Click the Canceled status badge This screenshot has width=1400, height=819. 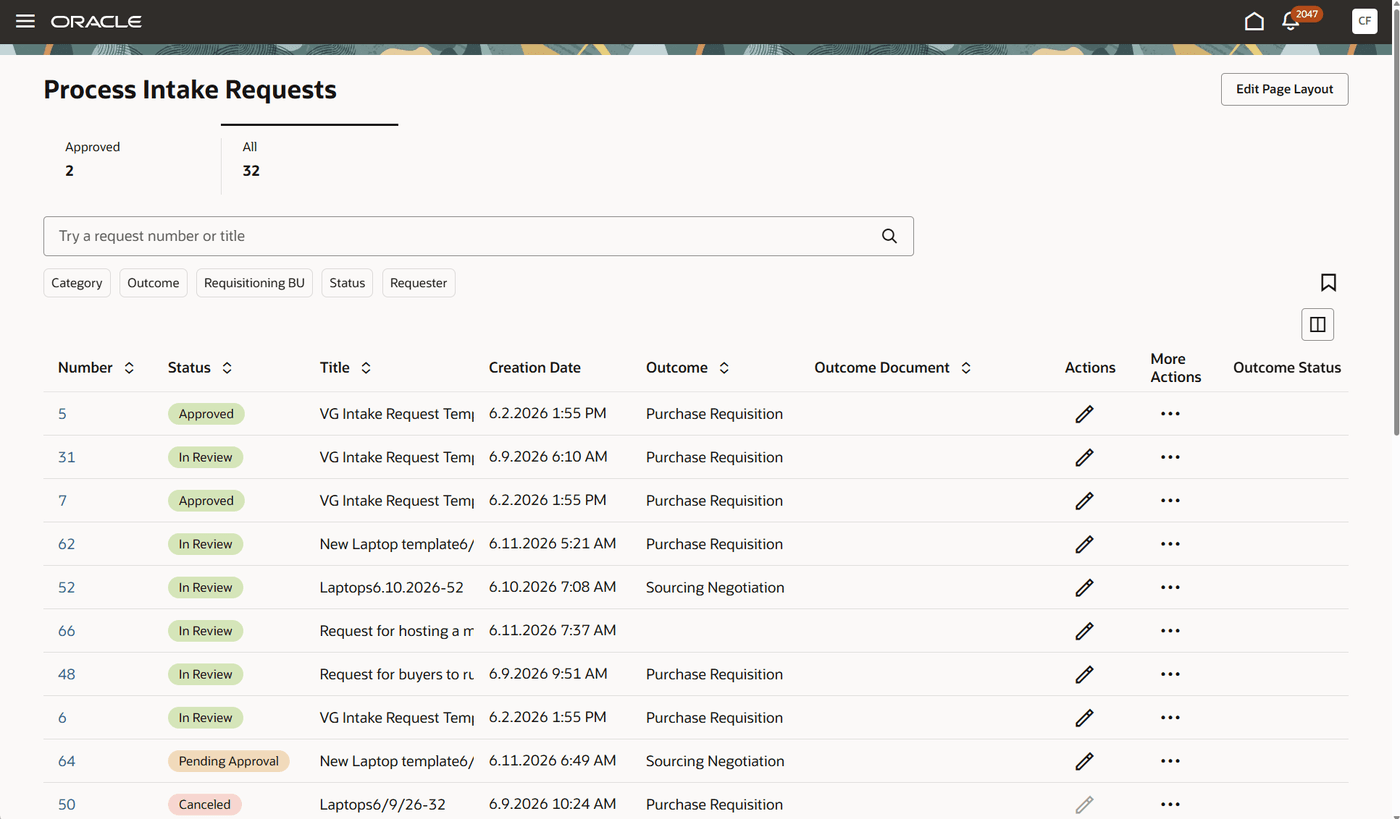click(x=204, y=804)
